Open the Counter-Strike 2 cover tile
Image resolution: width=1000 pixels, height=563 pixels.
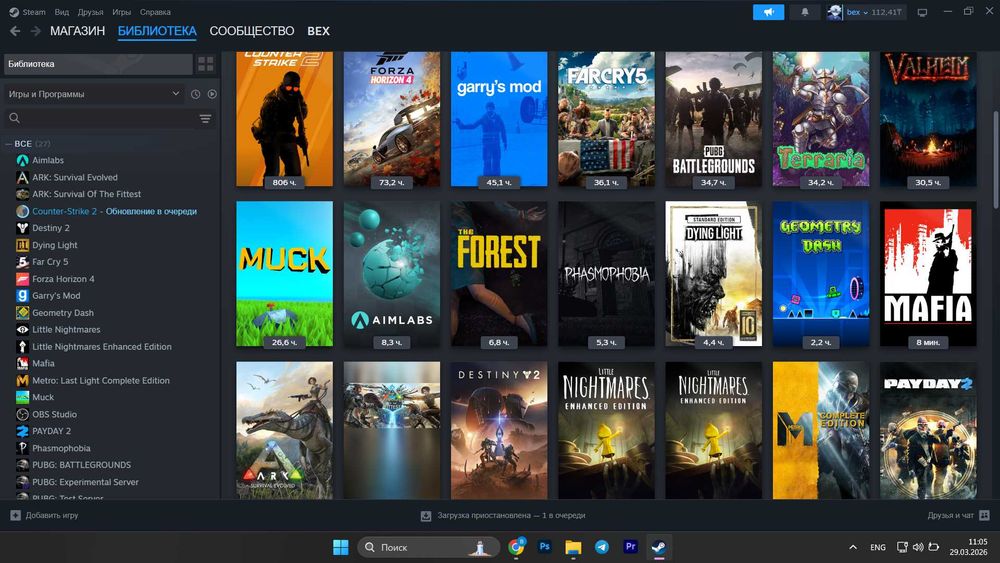[x=284, y=119]
